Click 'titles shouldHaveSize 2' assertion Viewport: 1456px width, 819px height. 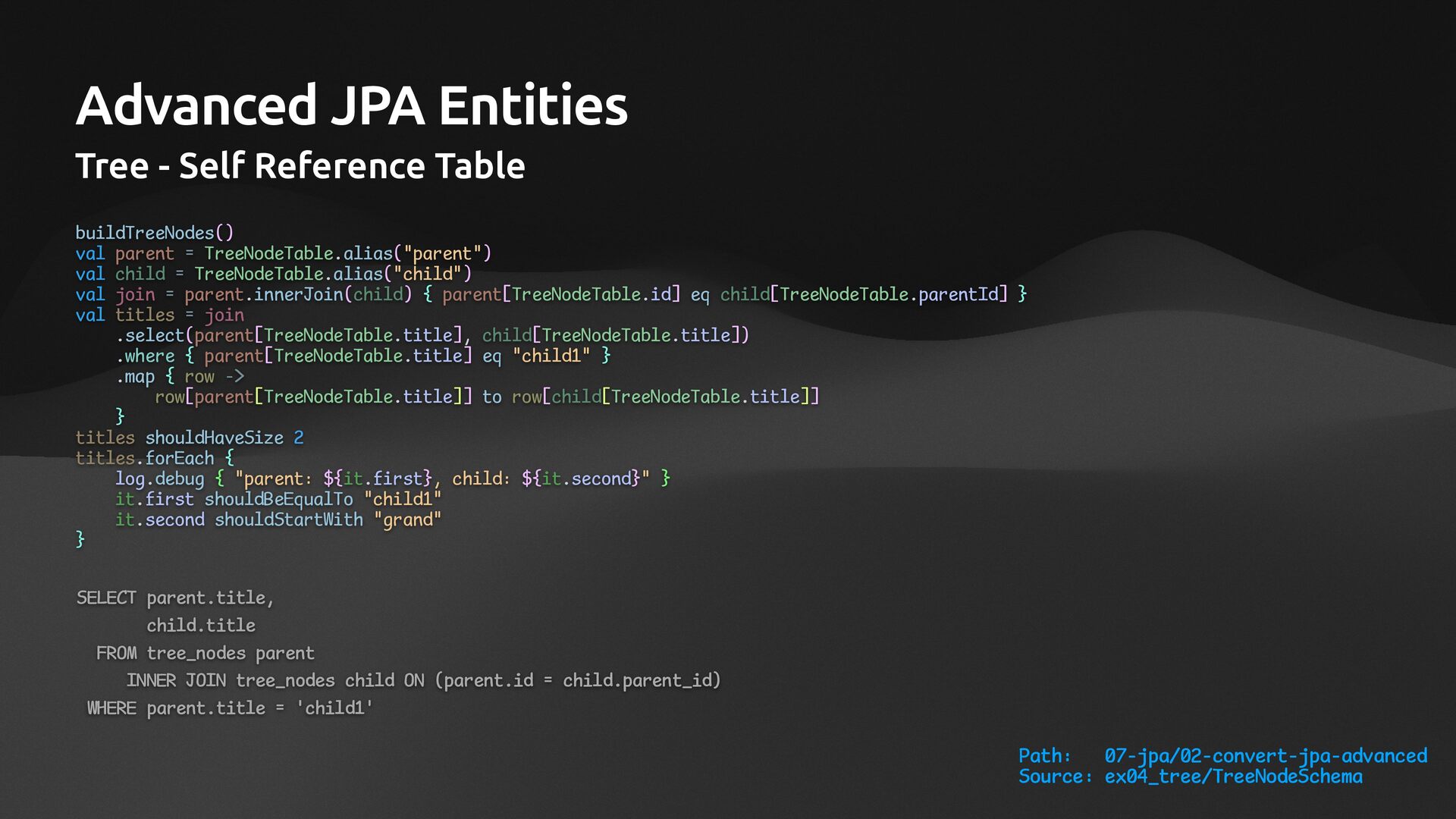(x=189, y=438)
